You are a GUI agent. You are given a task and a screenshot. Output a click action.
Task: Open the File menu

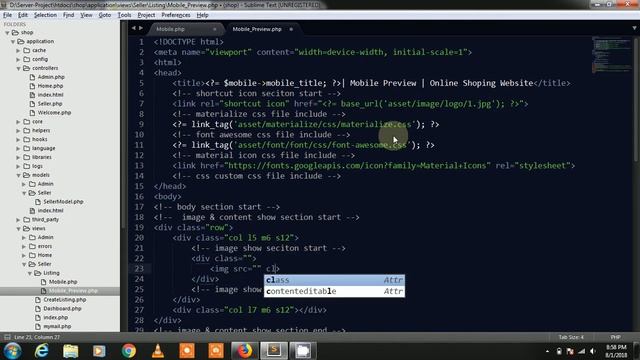7,15
